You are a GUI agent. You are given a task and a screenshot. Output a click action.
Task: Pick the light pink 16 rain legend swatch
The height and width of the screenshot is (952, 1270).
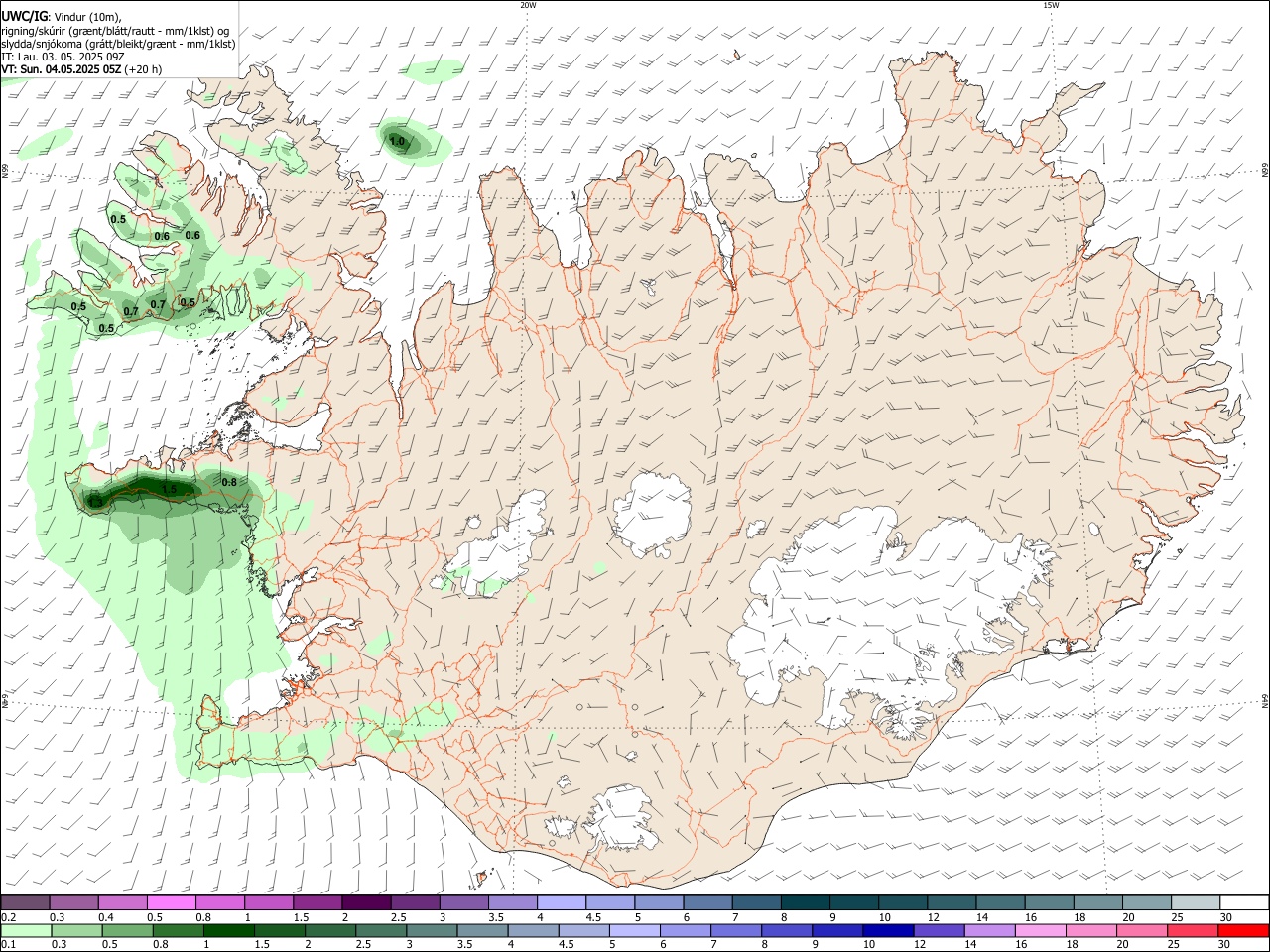[1039, 931]
